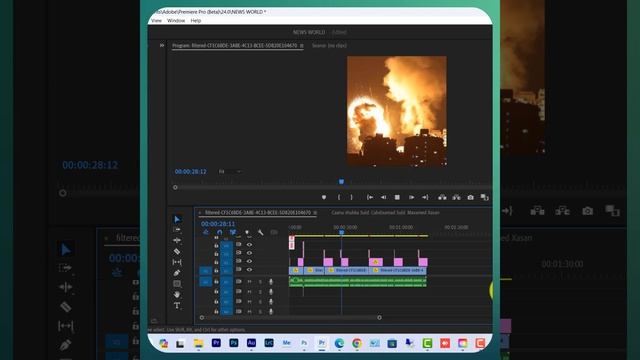Click the Go to In button
The width and height of the screenshot is (640, 360).
[370, 198]
